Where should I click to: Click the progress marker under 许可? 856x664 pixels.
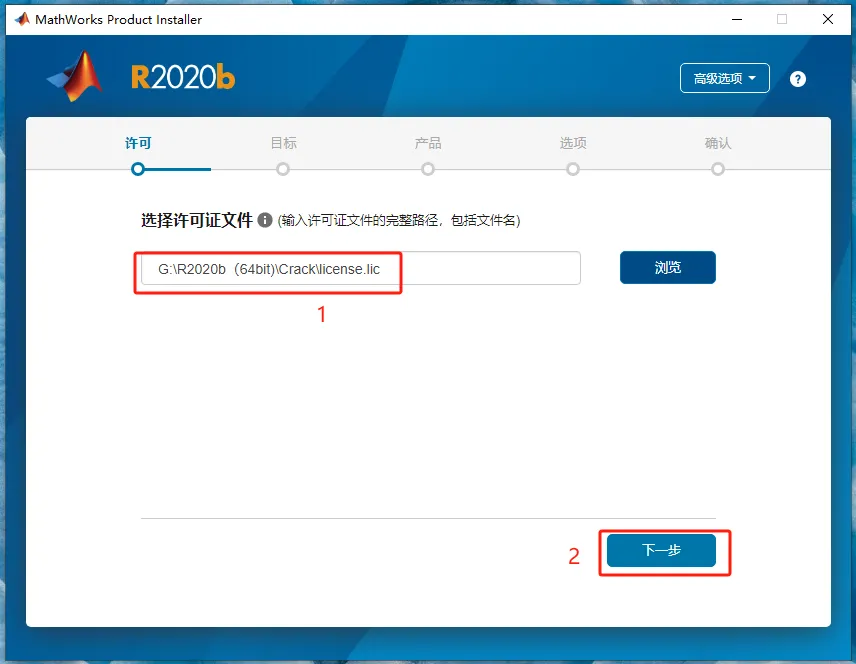point(138,169)
